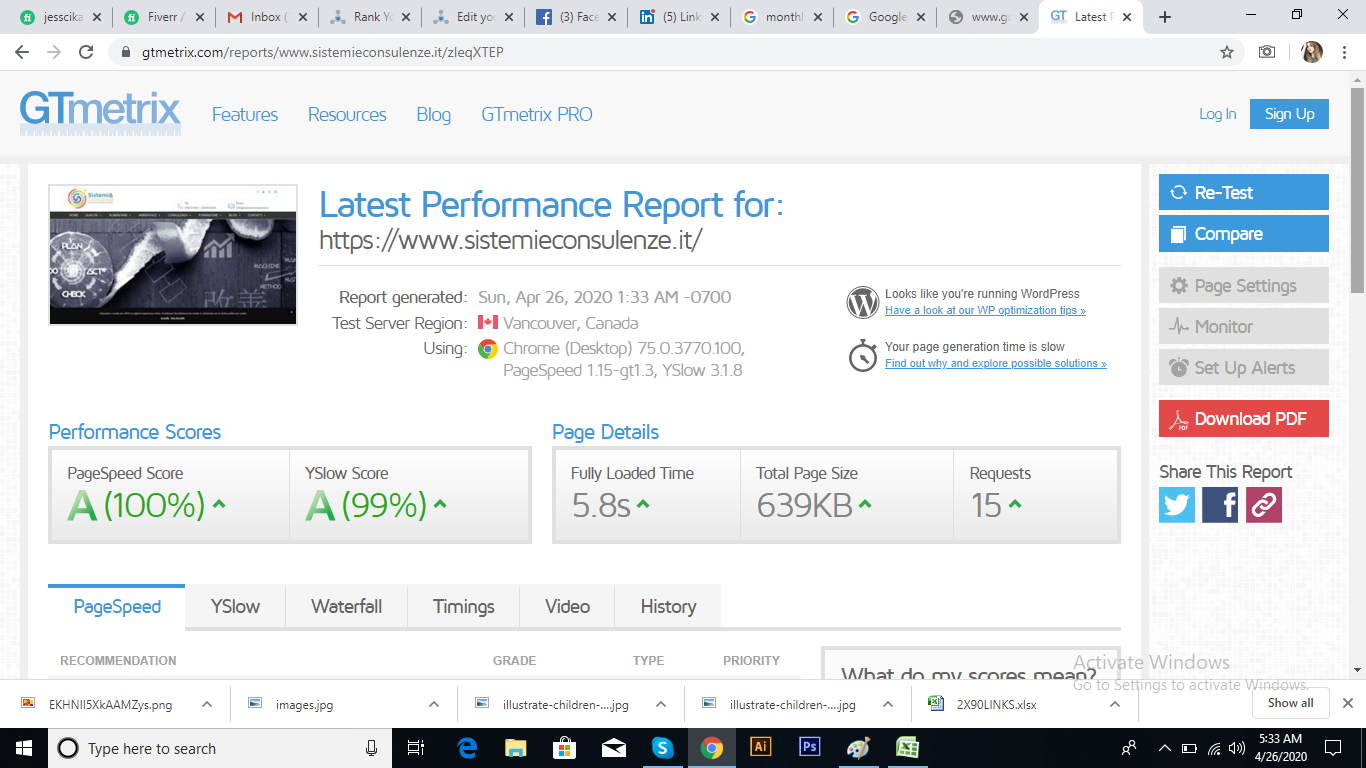
Task: Switch to the Waterfall tab
Action: point(346,606)
